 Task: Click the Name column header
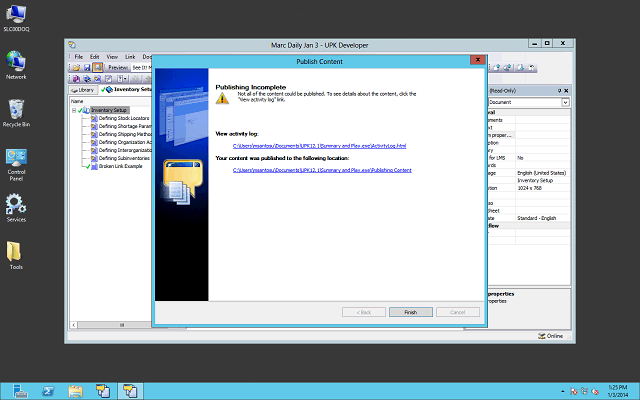tap(77, 101)
